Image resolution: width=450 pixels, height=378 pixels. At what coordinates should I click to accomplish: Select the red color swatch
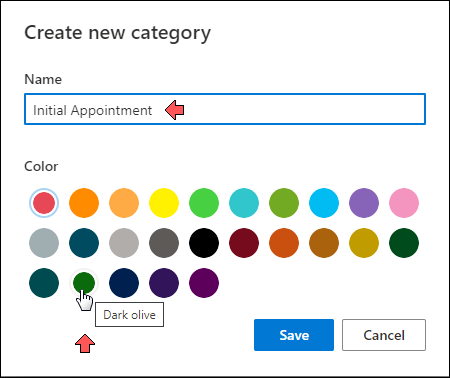coord(44,203)
